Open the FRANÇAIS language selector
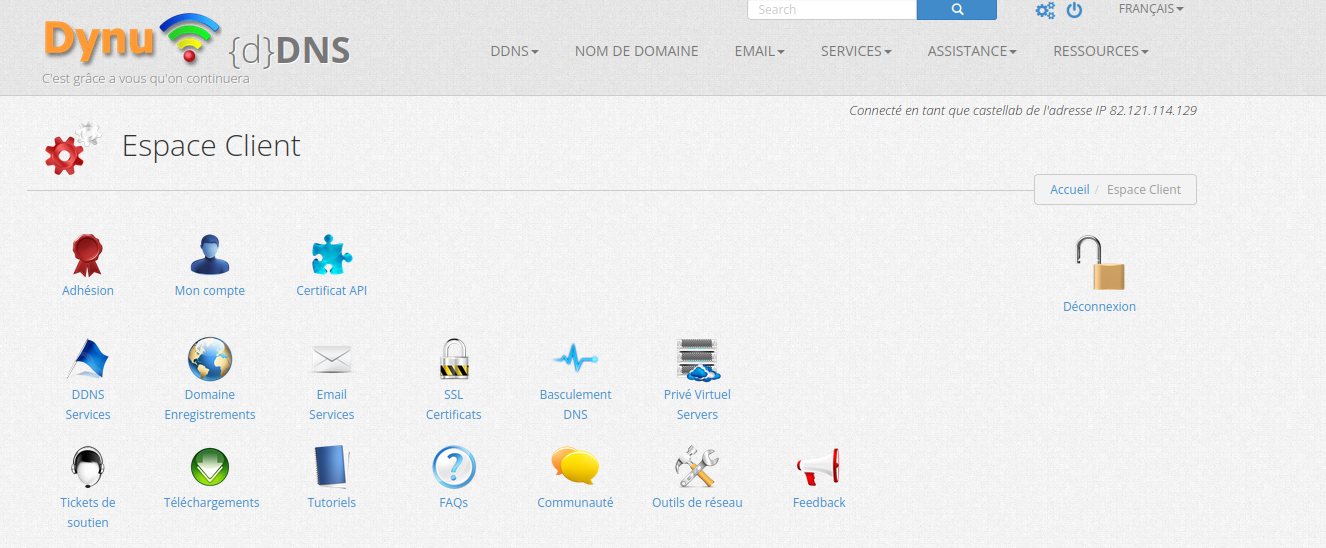This screenshot has height=548, width=1326. coord(1150,9)
